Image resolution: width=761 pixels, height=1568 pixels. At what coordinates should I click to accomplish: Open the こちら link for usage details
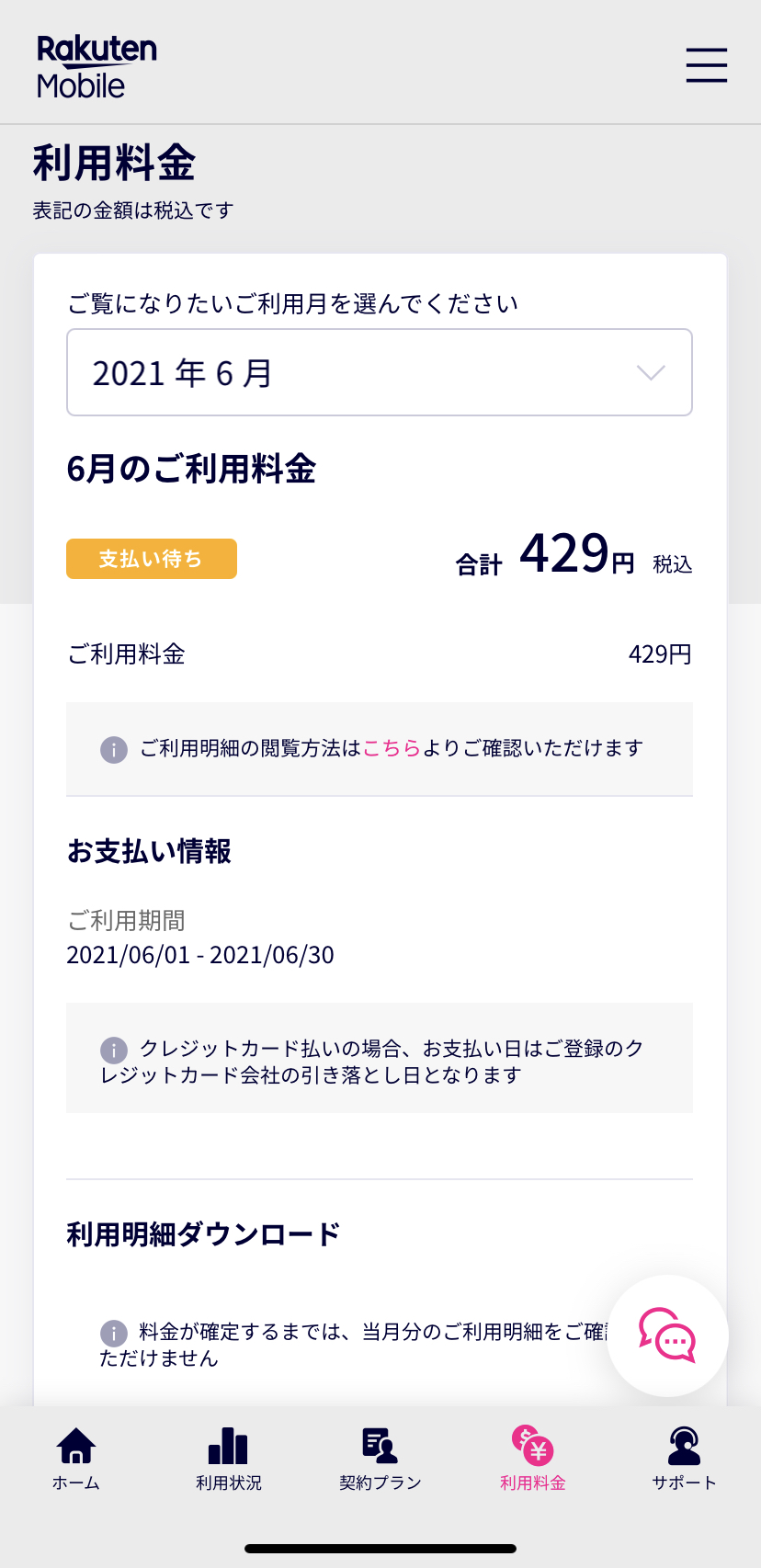point(392,748)
